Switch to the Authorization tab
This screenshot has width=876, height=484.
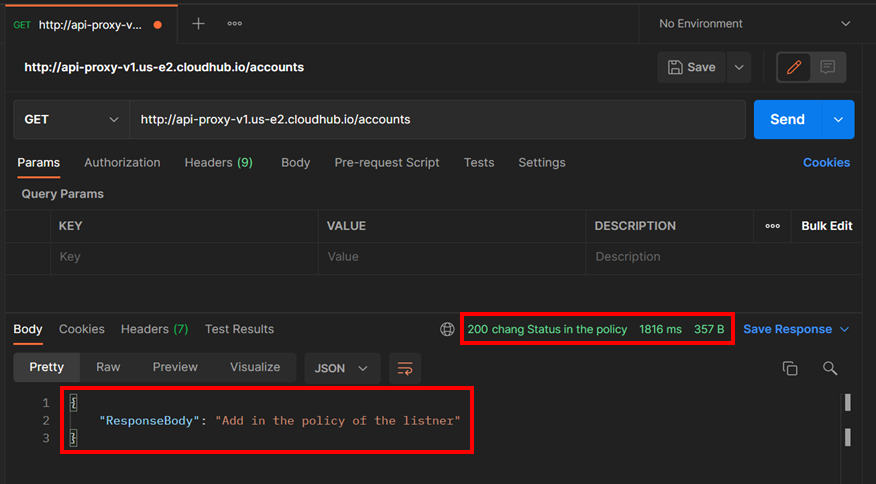point(122,162)
